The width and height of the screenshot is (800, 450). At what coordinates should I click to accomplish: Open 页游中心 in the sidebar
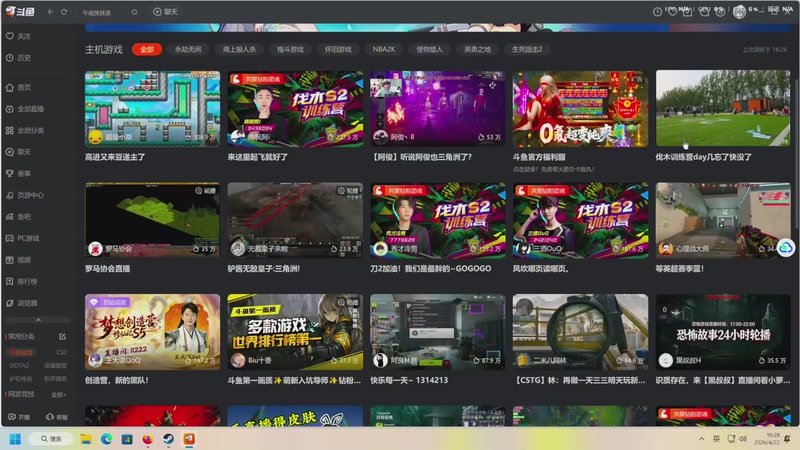(24, 195)
